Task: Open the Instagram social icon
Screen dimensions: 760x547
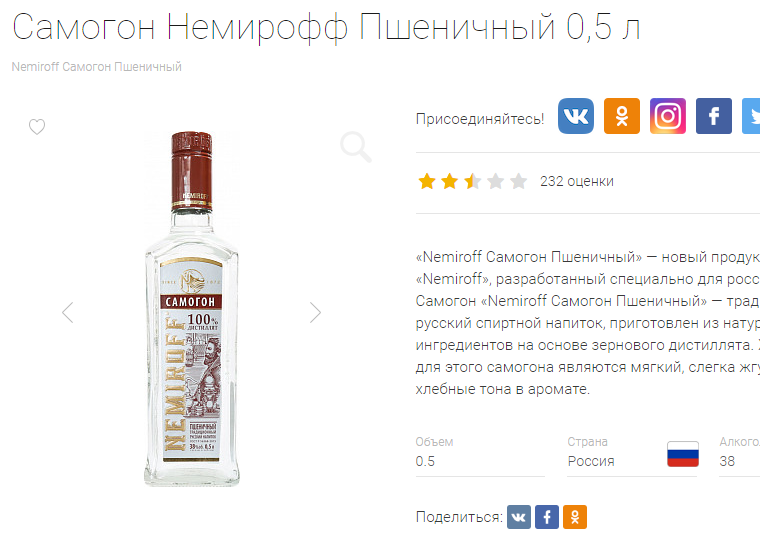Action: (668, 116)
